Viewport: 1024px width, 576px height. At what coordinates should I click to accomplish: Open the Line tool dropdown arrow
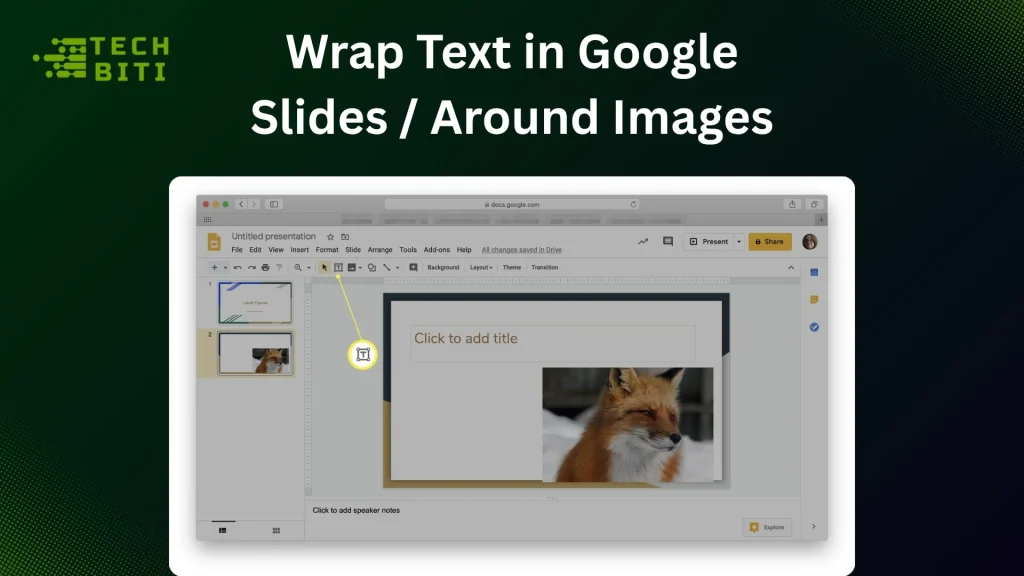click(397, 267)
